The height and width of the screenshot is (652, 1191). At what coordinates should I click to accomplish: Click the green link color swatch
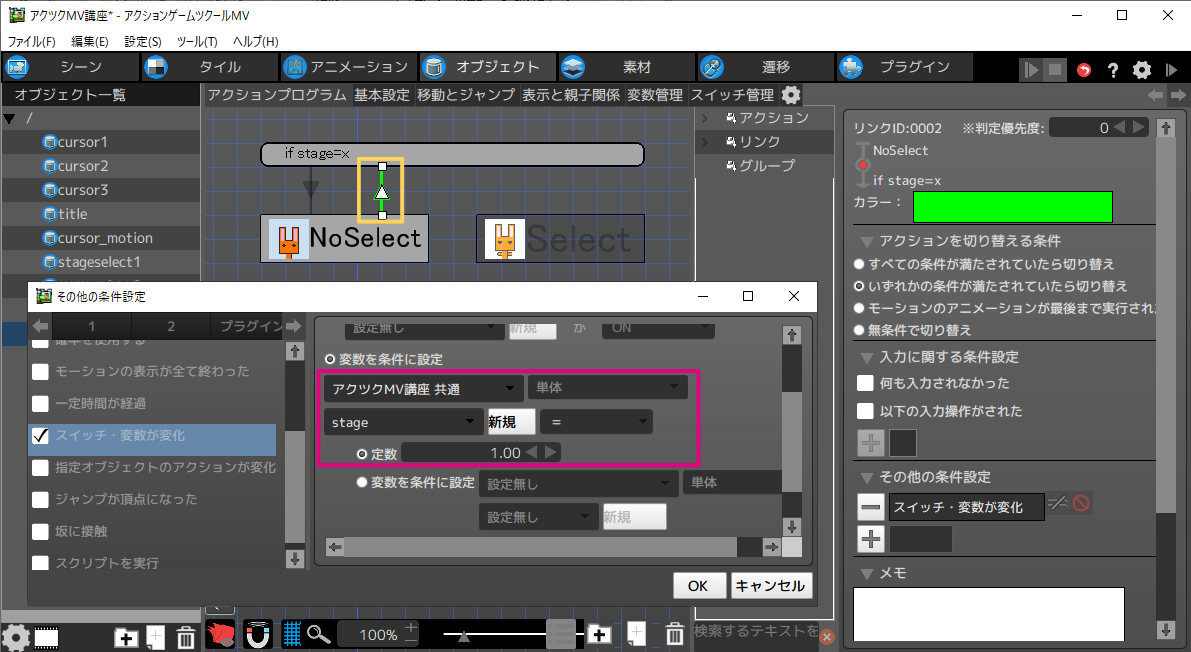(x=1012, y=206)
